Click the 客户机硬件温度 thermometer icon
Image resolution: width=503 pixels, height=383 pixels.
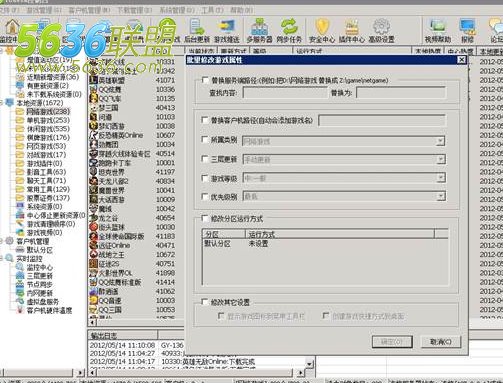20,310
